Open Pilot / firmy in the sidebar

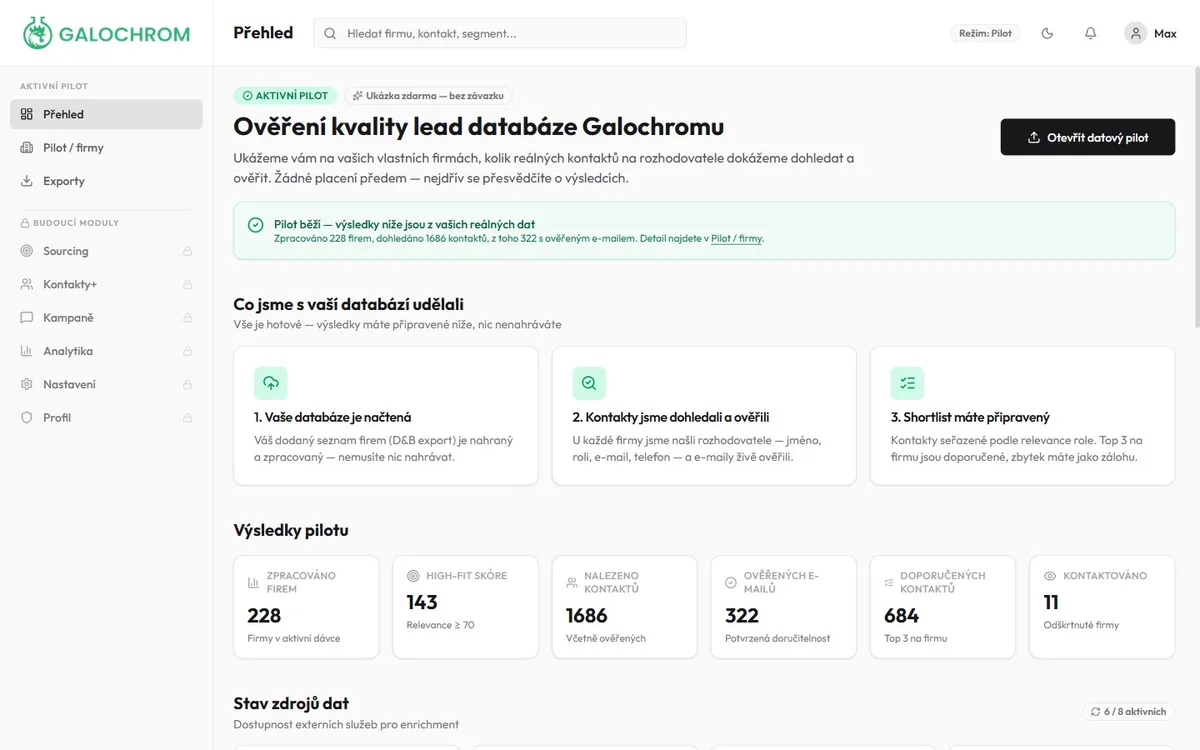click(x=106, y=148)
